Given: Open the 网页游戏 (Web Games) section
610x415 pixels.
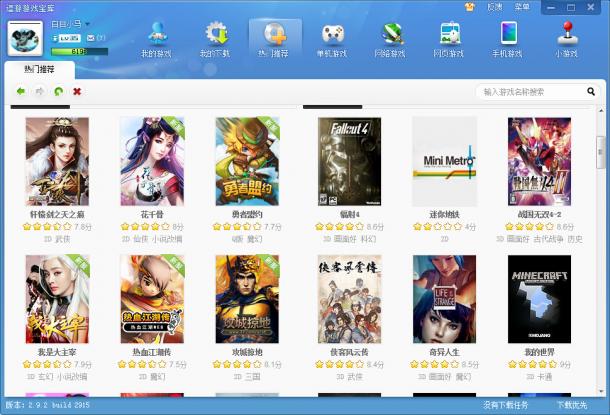Looking at the screenshot, I should 449,40.
